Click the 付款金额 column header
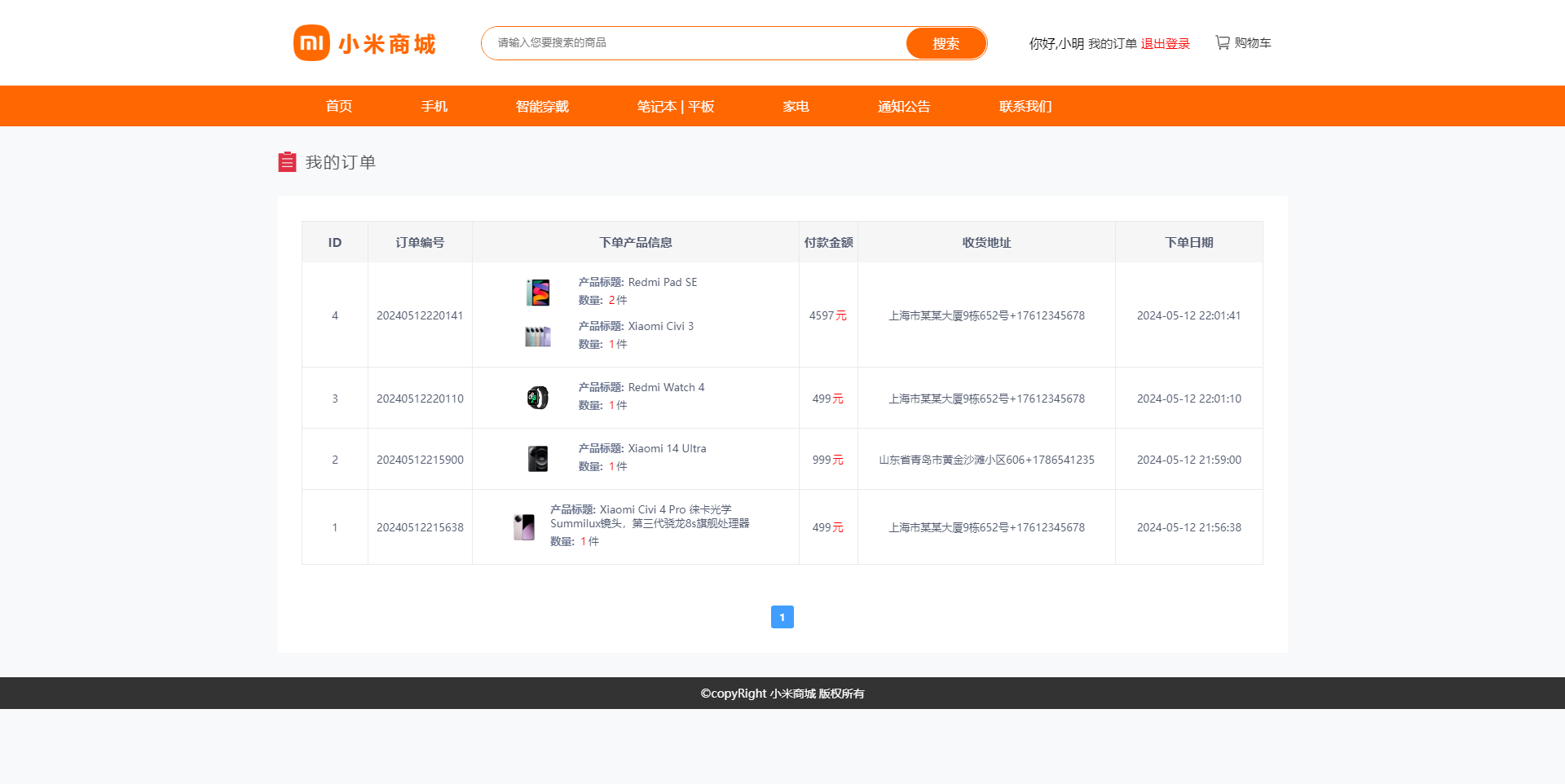1565x784 pixels. point(828,242)
